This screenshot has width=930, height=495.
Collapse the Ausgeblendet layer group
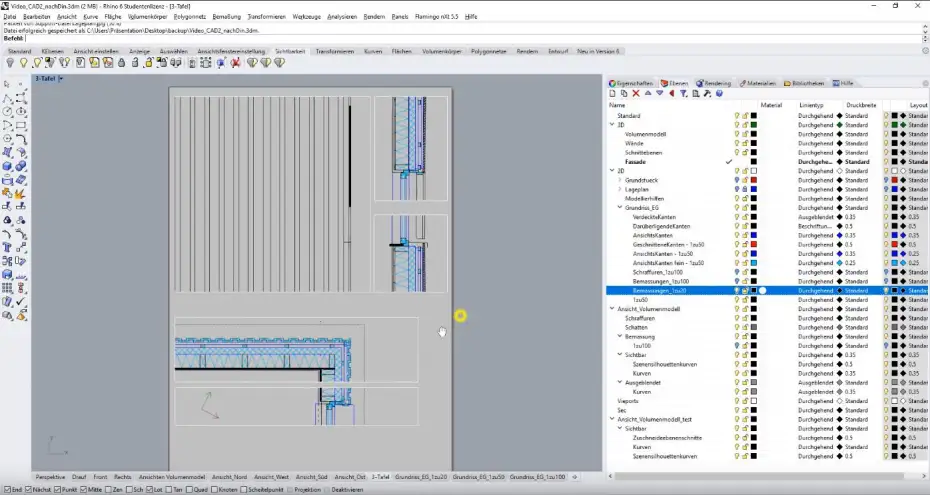click(620, 382)
